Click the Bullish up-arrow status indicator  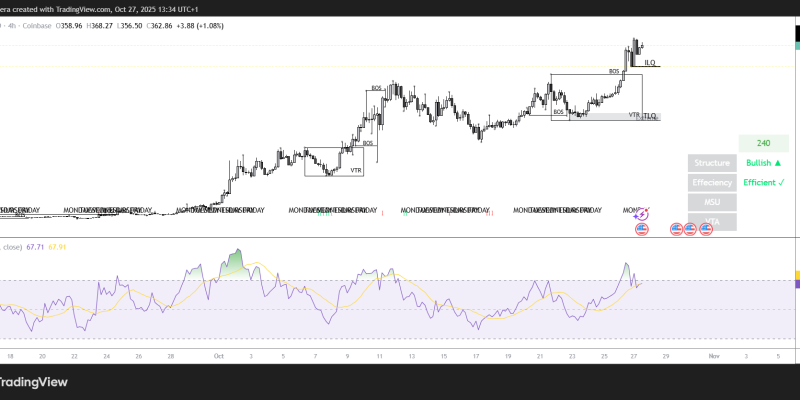click(763, 163)
